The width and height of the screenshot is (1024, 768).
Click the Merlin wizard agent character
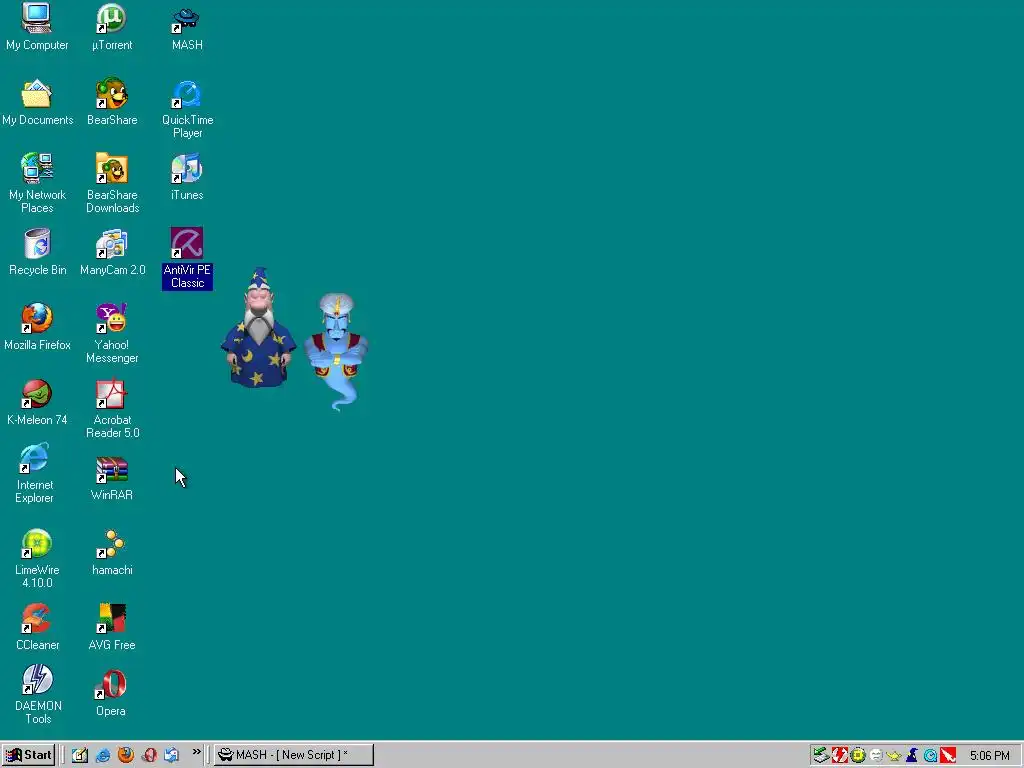click(x=259, y=328)
